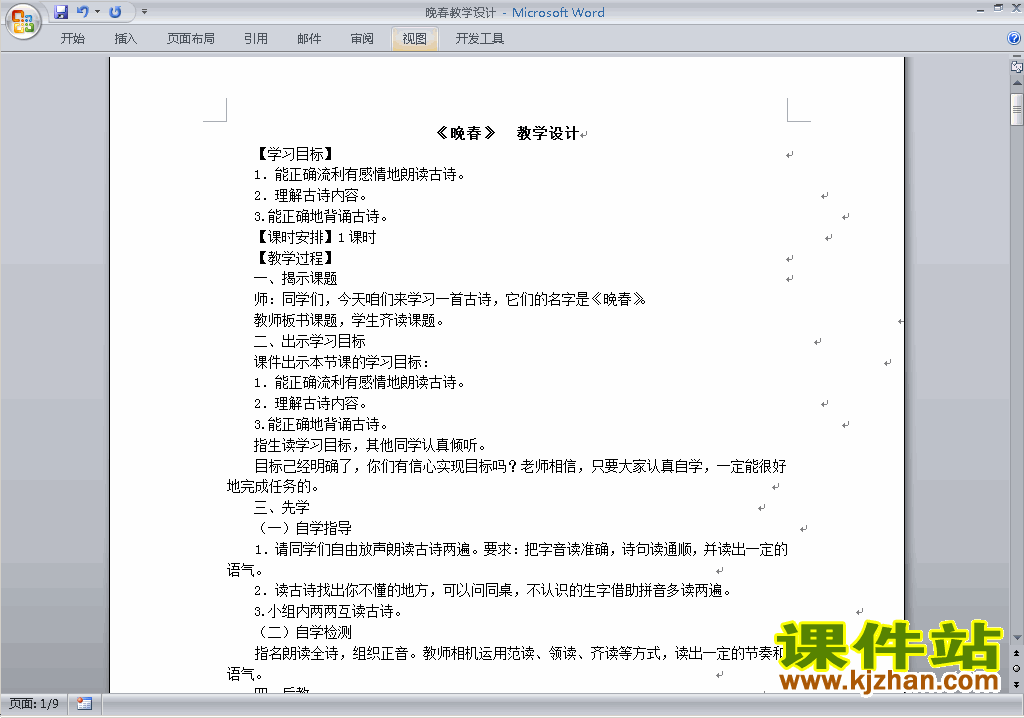Click the line 3.小组内两两互读古诗。

point(328,611)
